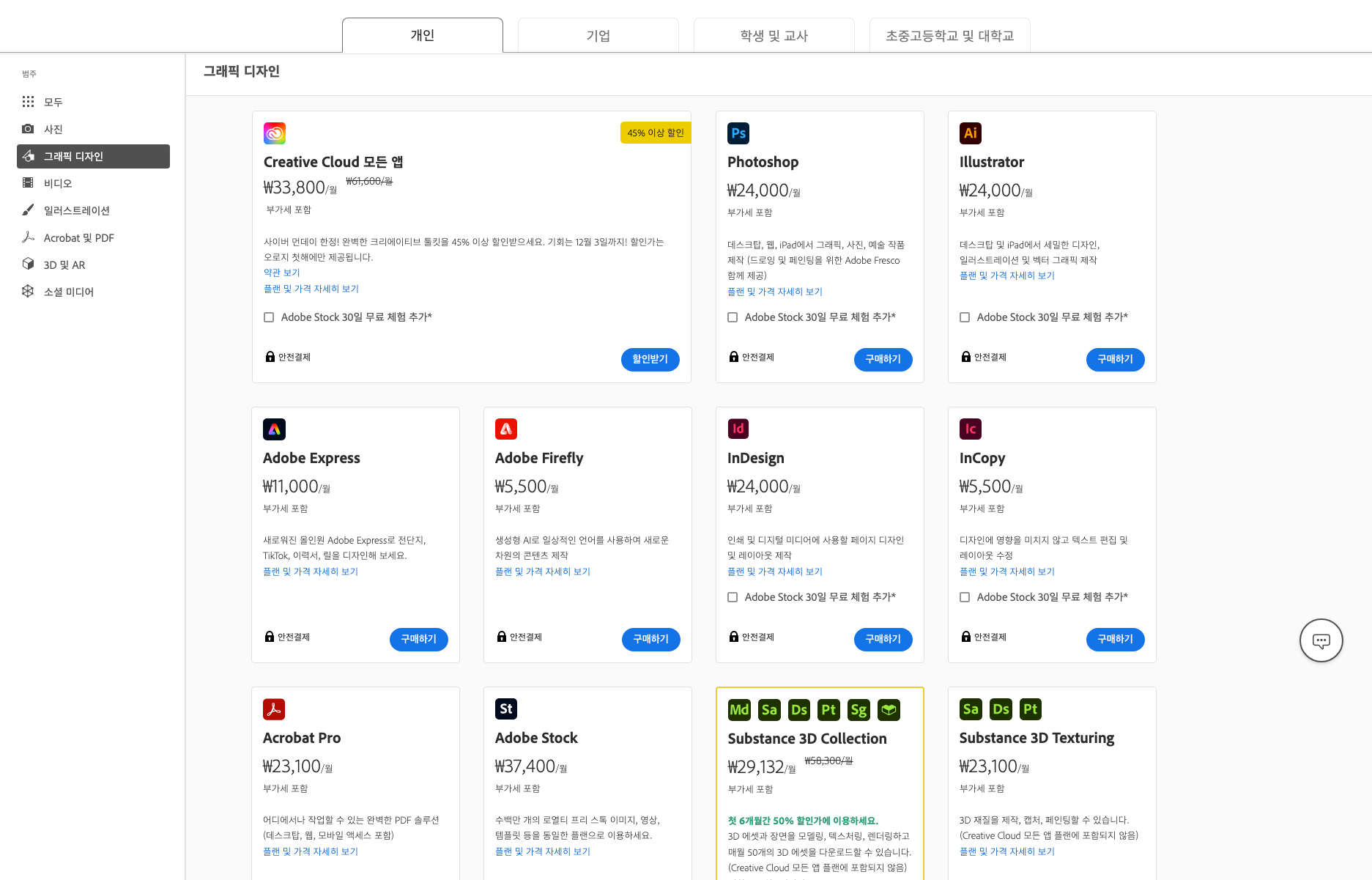Open the chat support bubble
The width and height of the screenshot is (1372, 880).
[x=1321, y=640]
